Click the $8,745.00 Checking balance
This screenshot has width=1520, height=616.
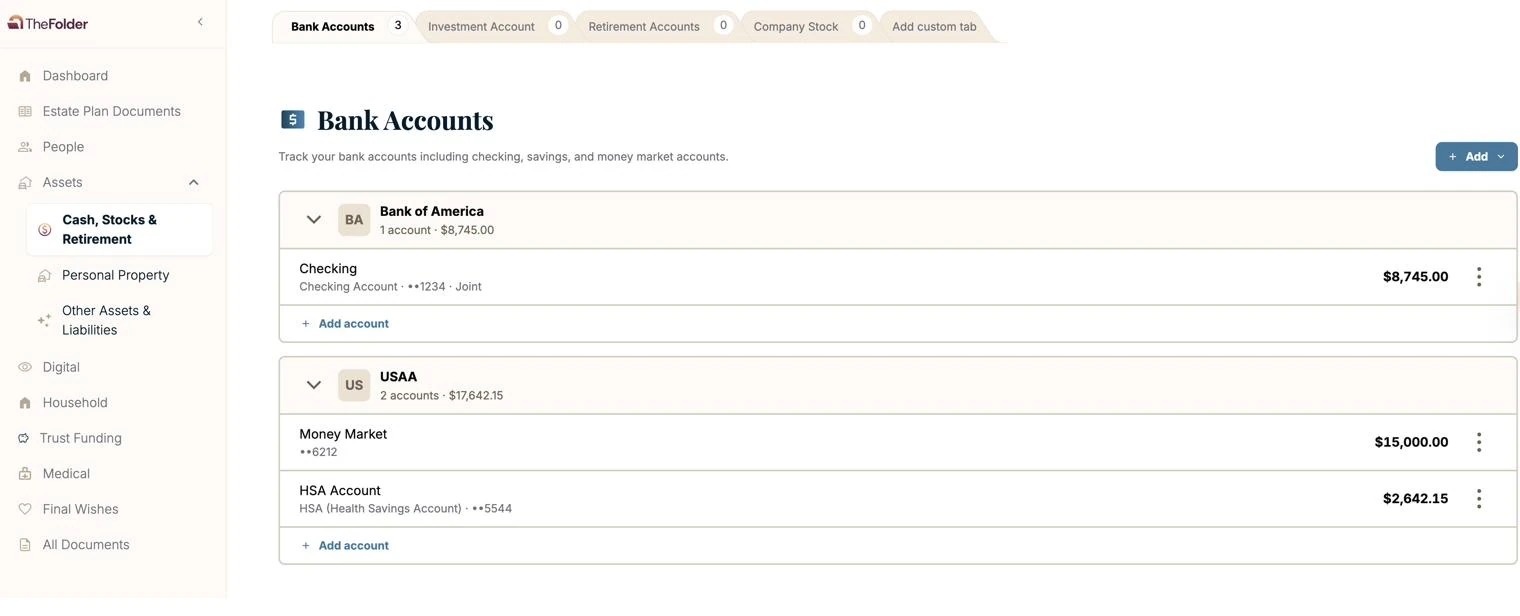[1415, 277]
